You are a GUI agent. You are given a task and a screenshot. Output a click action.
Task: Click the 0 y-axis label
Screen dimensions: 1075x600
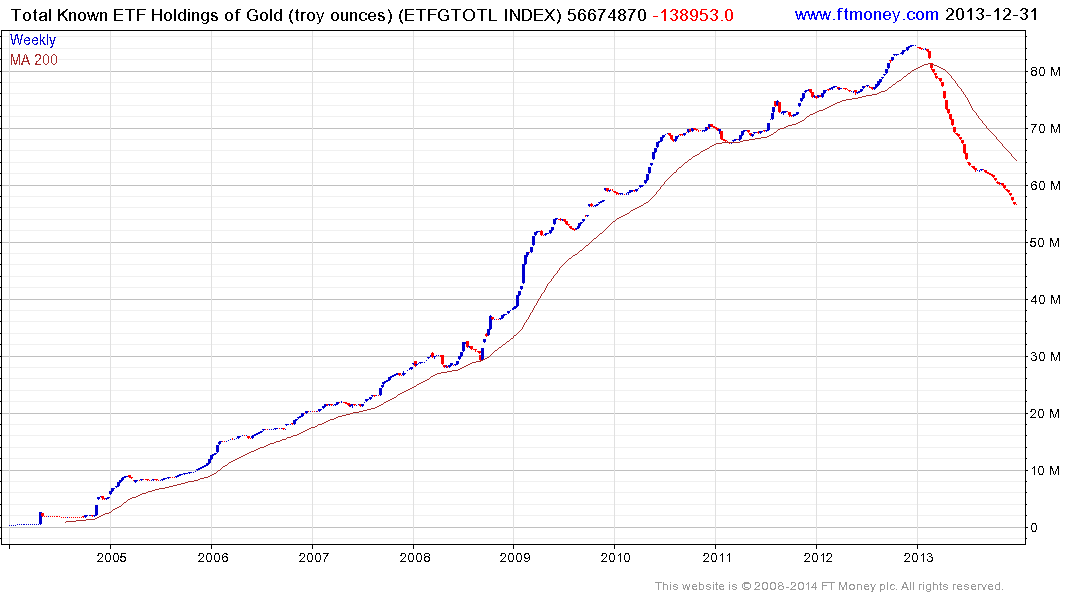click(x=1033, y=527)
